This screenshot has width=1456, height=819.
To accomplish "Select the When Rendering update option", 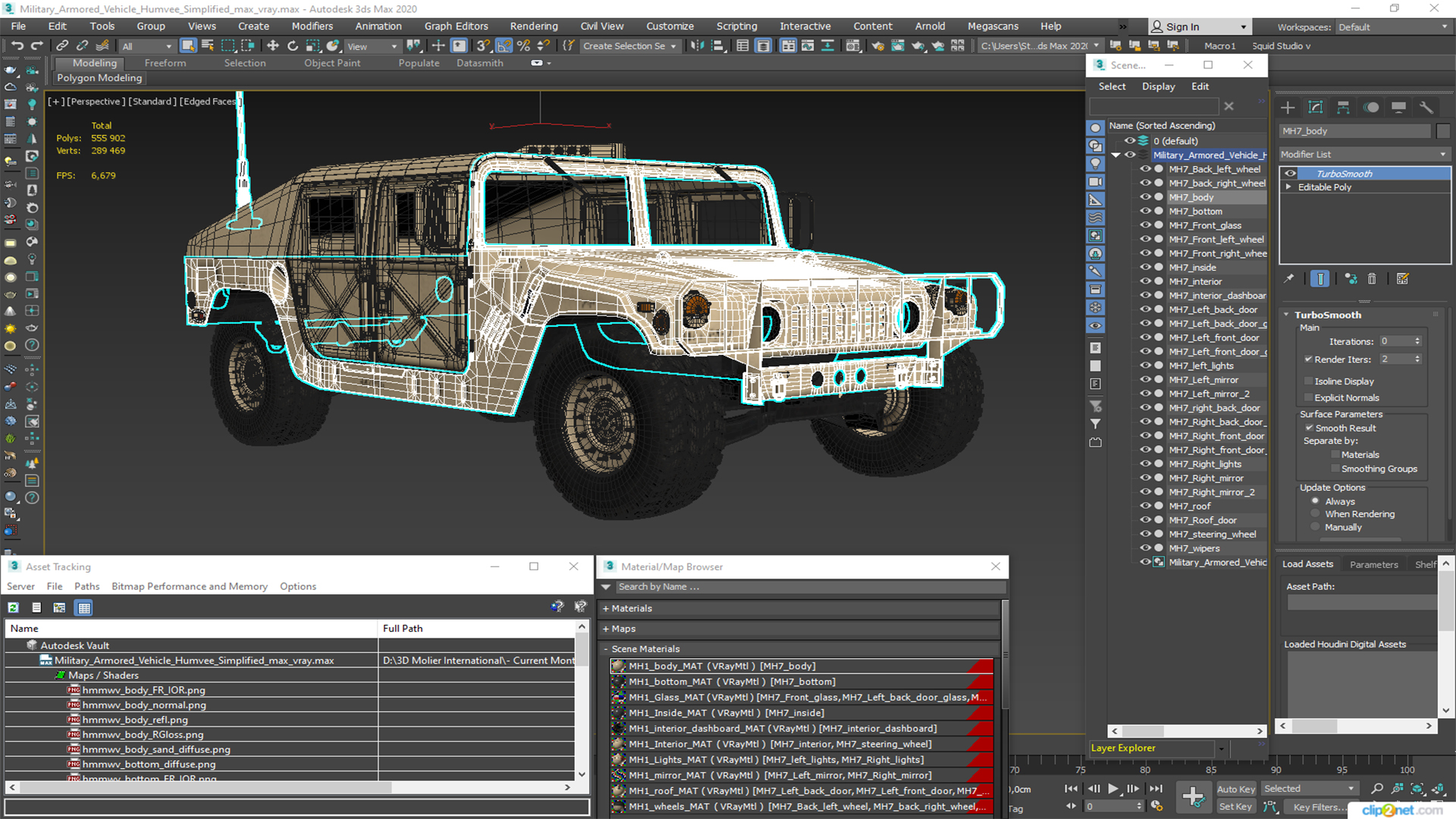I will [1316, 514].
